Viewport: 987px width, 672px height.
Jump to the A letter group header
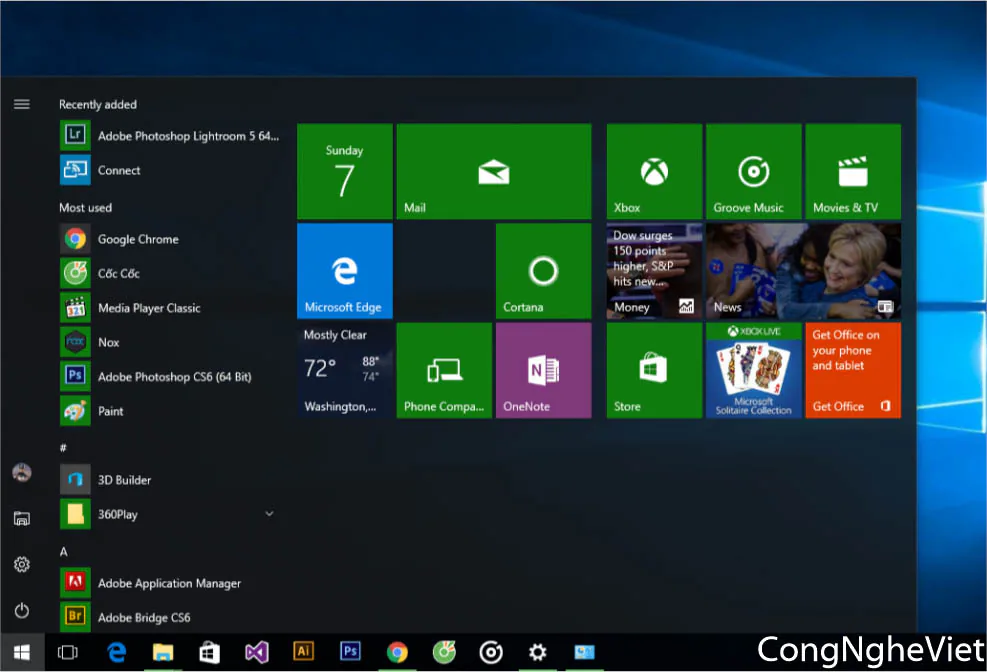[x=64, y=552]
